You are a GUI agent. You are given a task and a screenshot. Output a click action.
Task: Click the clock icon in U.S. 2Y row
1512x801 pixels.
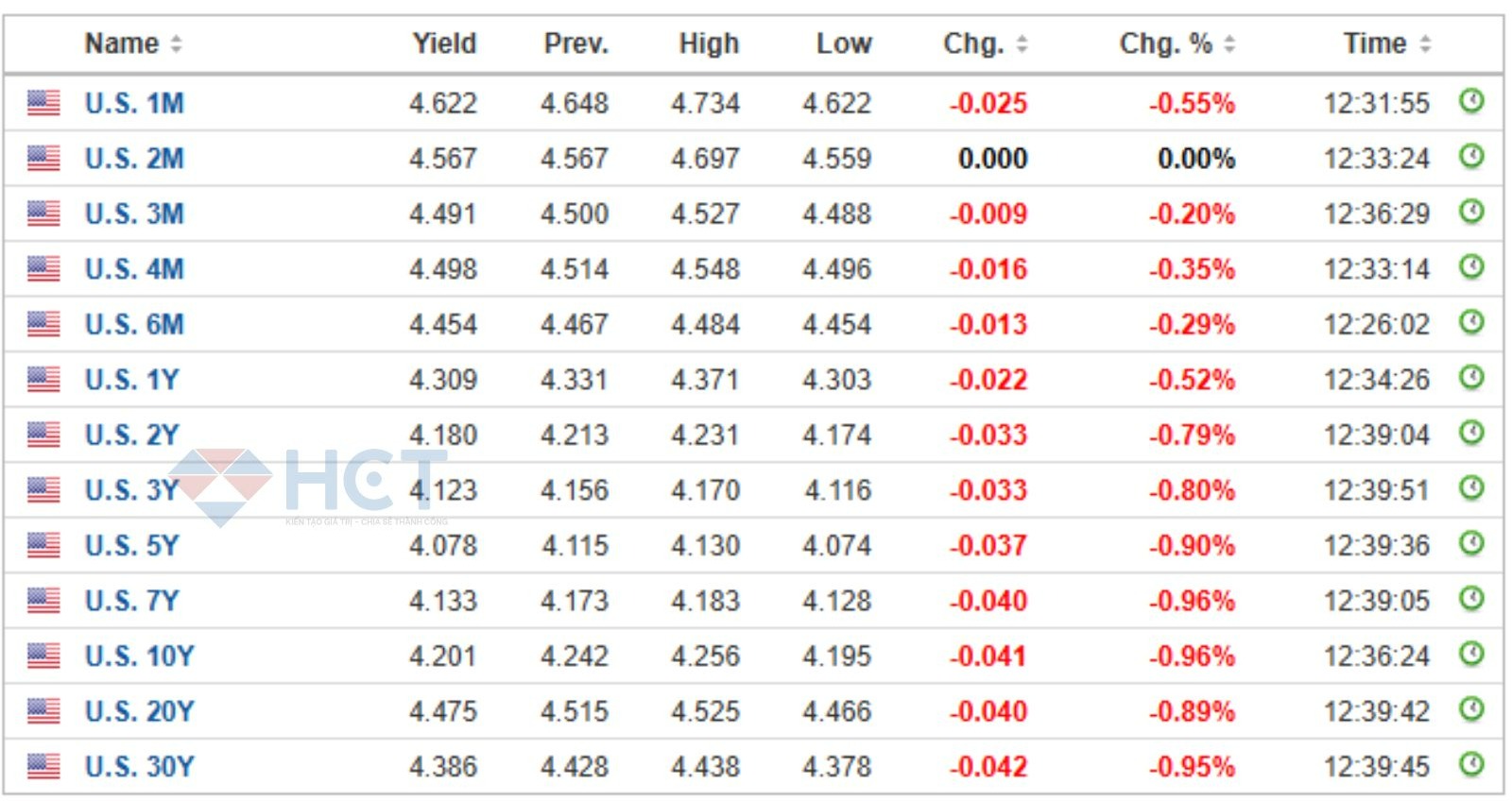pos(1471,433)
